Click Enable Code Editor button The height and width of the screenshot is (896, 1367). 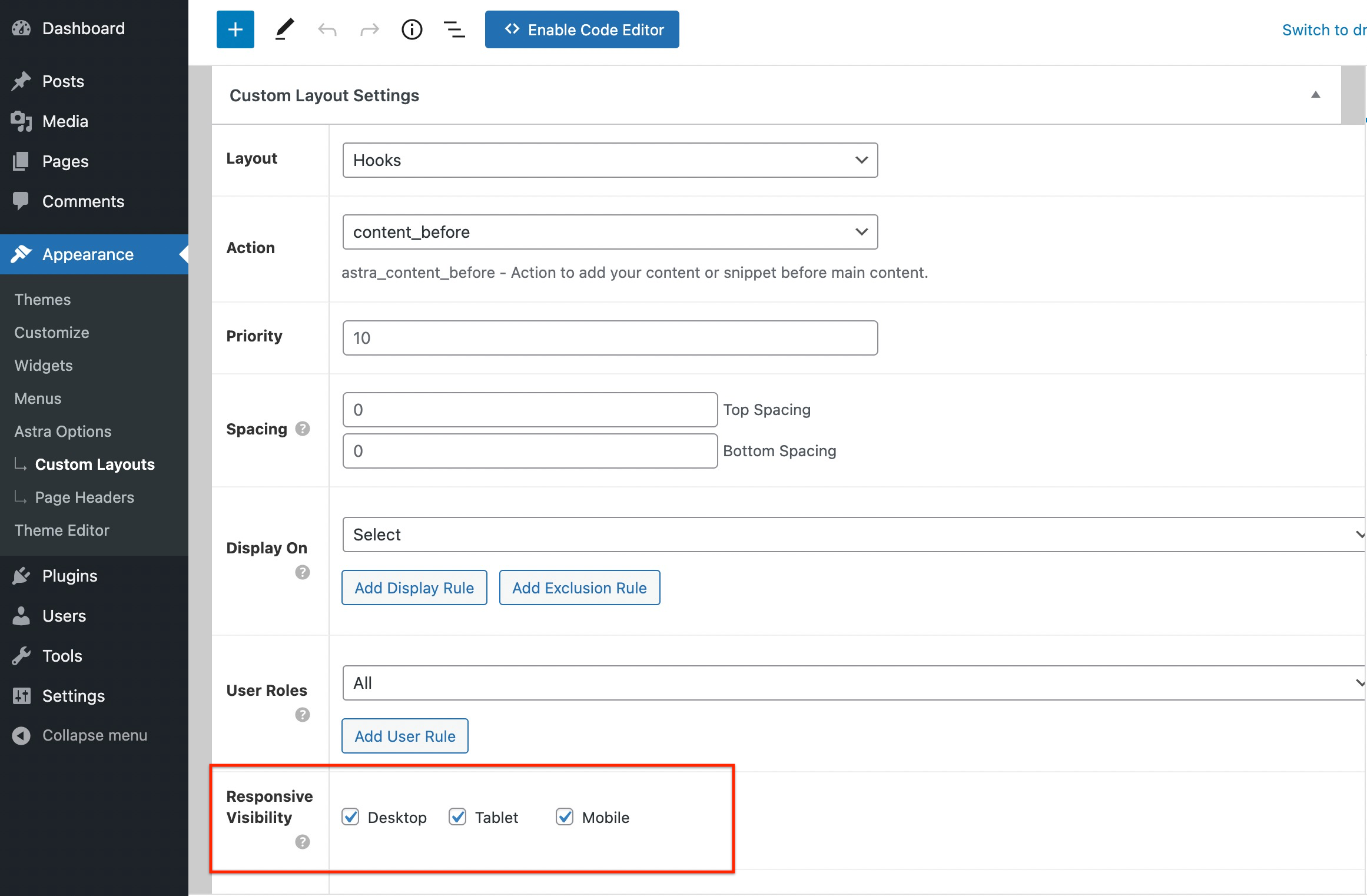(x=582, y=29)
